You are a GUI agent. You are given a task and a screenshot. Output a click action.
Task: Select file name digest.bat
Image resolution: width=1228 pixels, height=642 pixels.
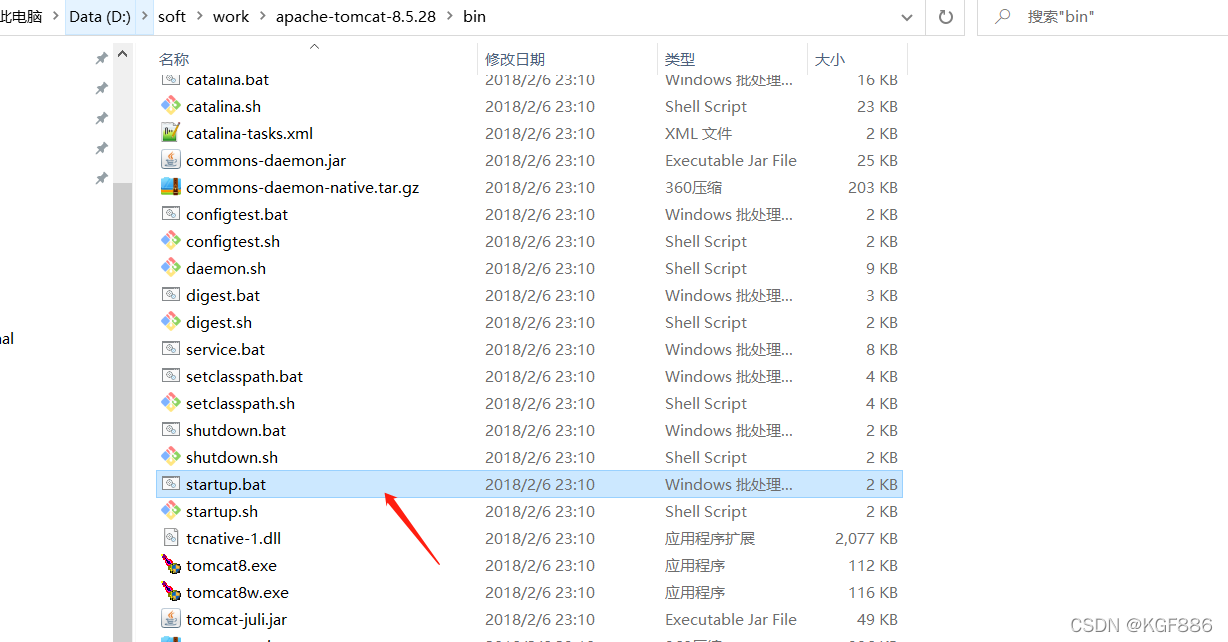223,295
